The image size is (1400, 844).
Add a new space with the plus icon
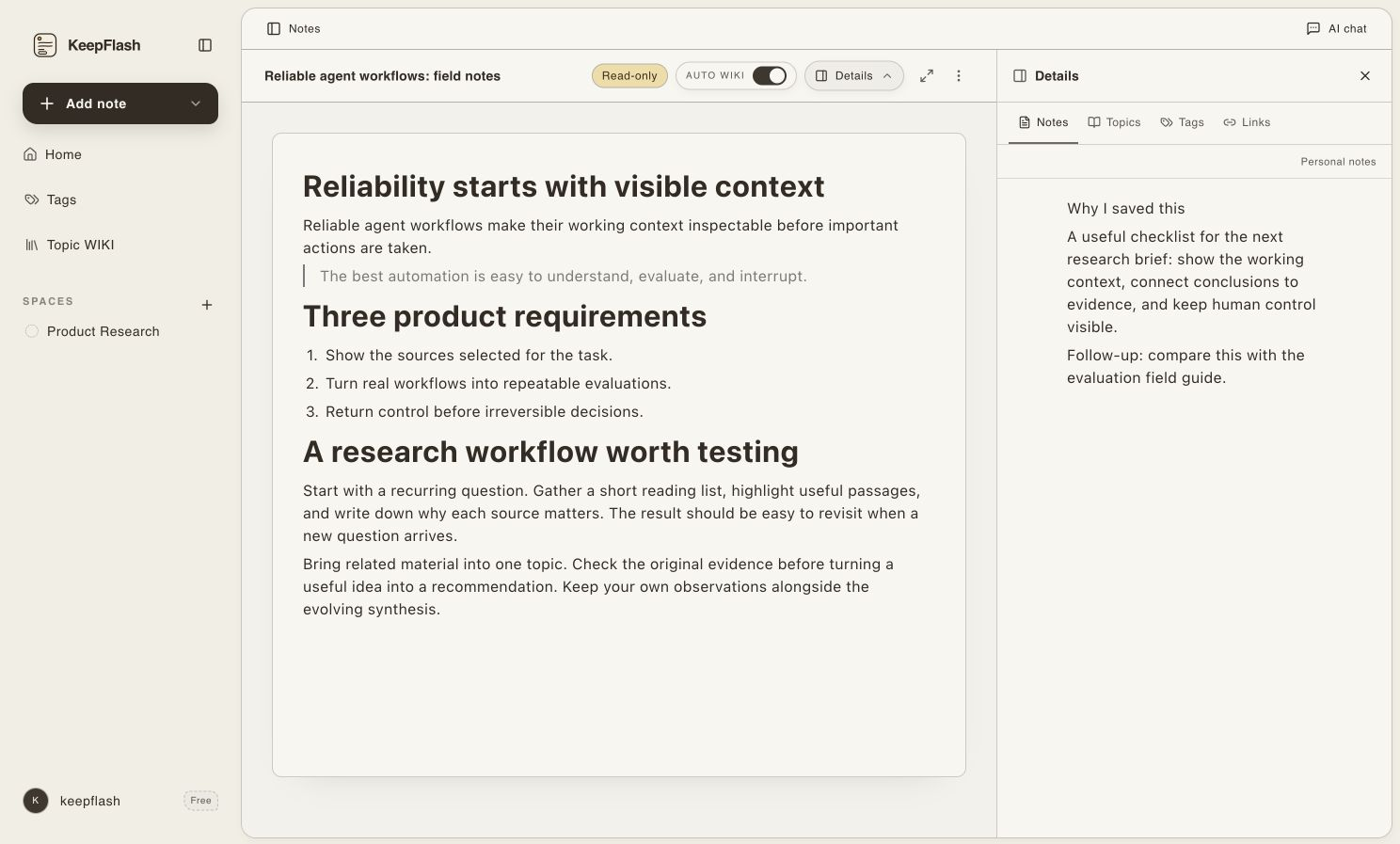point(207,305)
